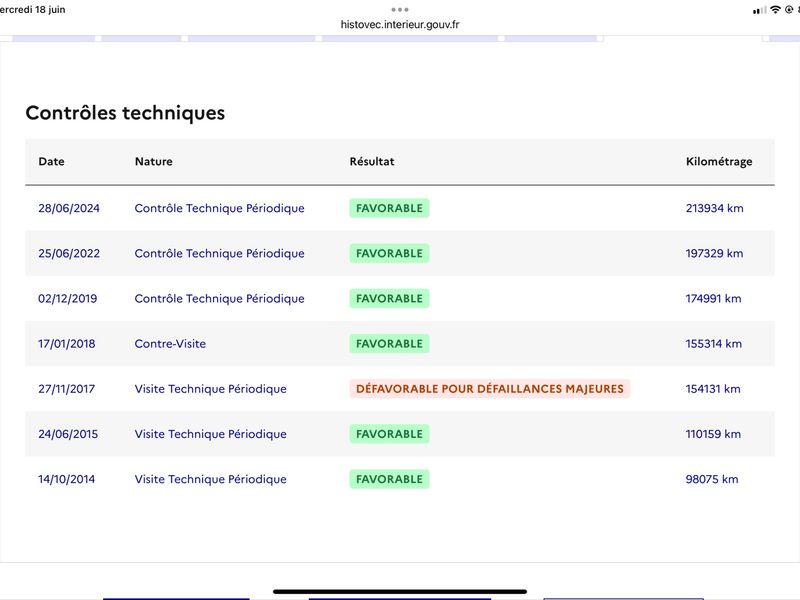Viewport: 800px width, 600px height.
Task: Select the date 27/11/2017
Action: click(67, 389)
